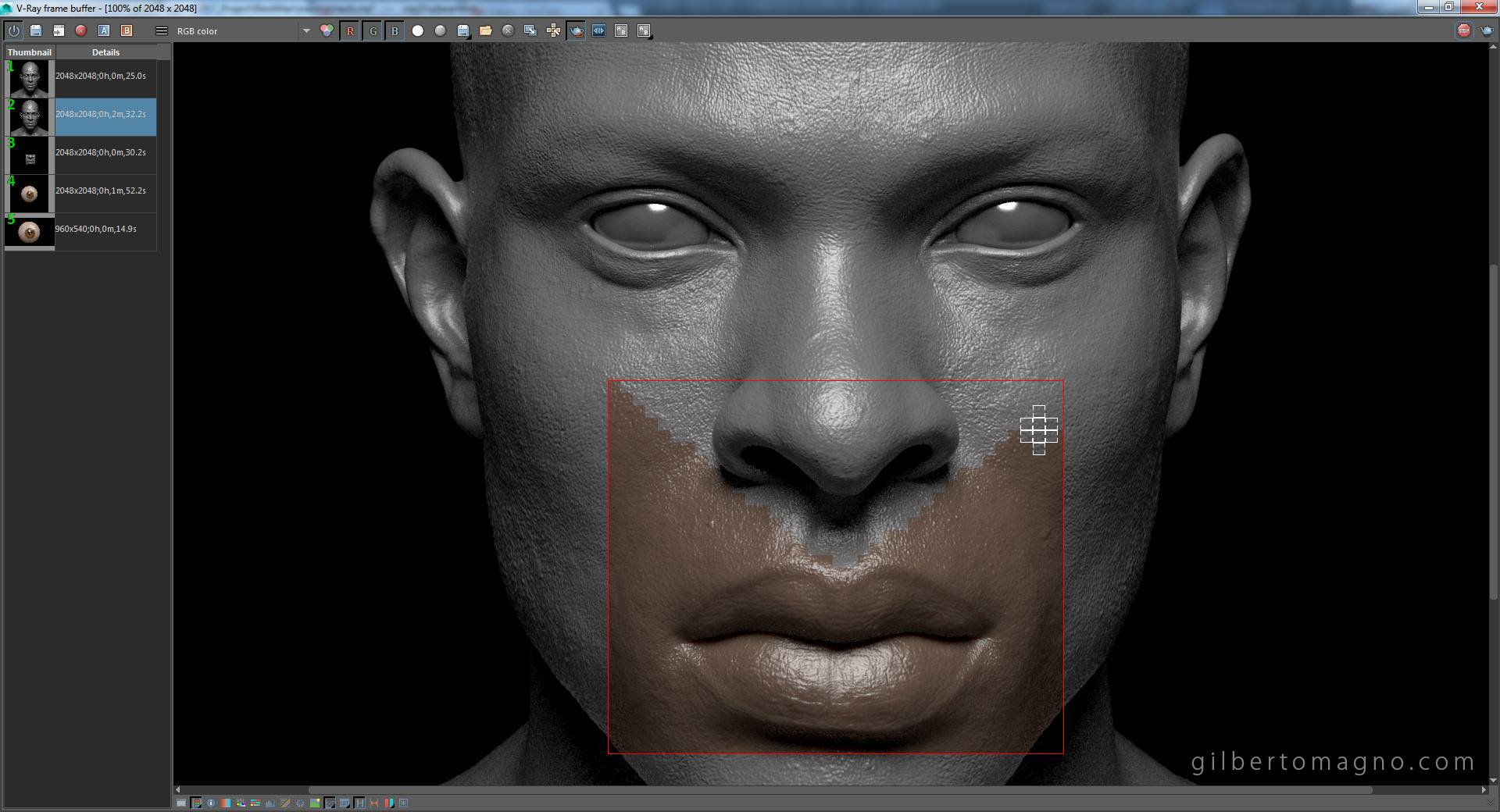Select eyeball history thumbnail number 5
The height and width of the screenshot is (812, 1500).
(x=30, y=231)
